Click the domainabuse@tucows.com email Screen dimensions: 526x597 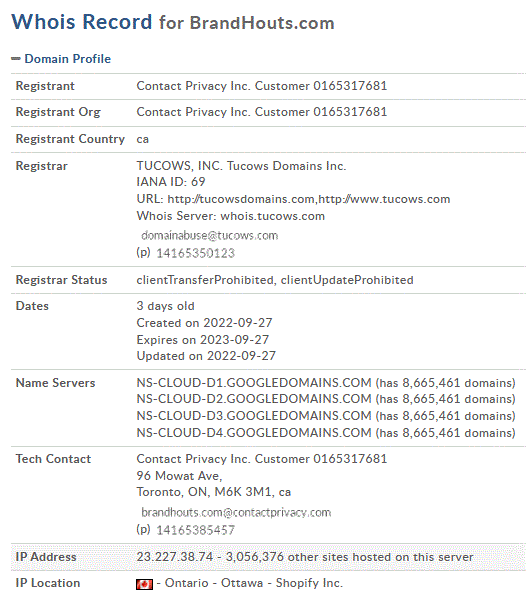tap(210, 236)
